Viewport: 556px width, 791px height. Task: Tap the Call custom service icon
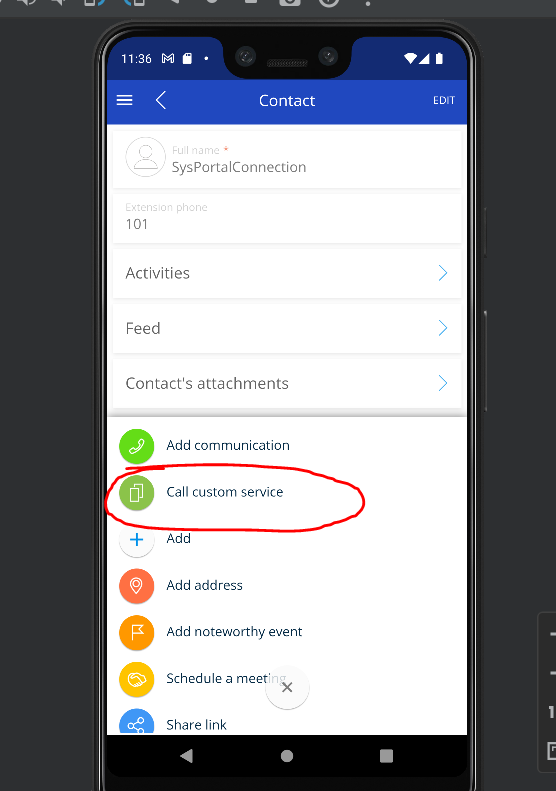click(136, 492)
